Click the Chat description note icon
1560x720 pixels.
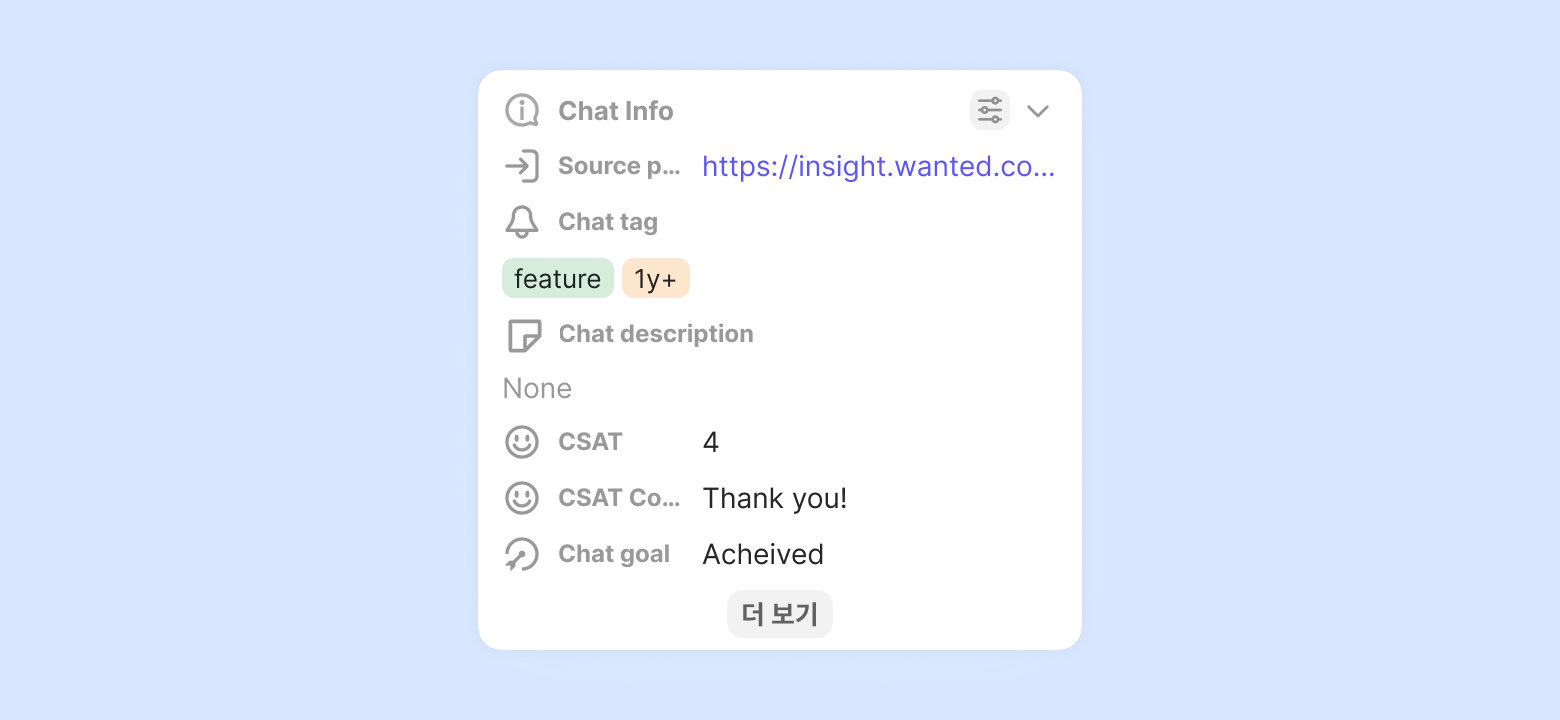523,335
